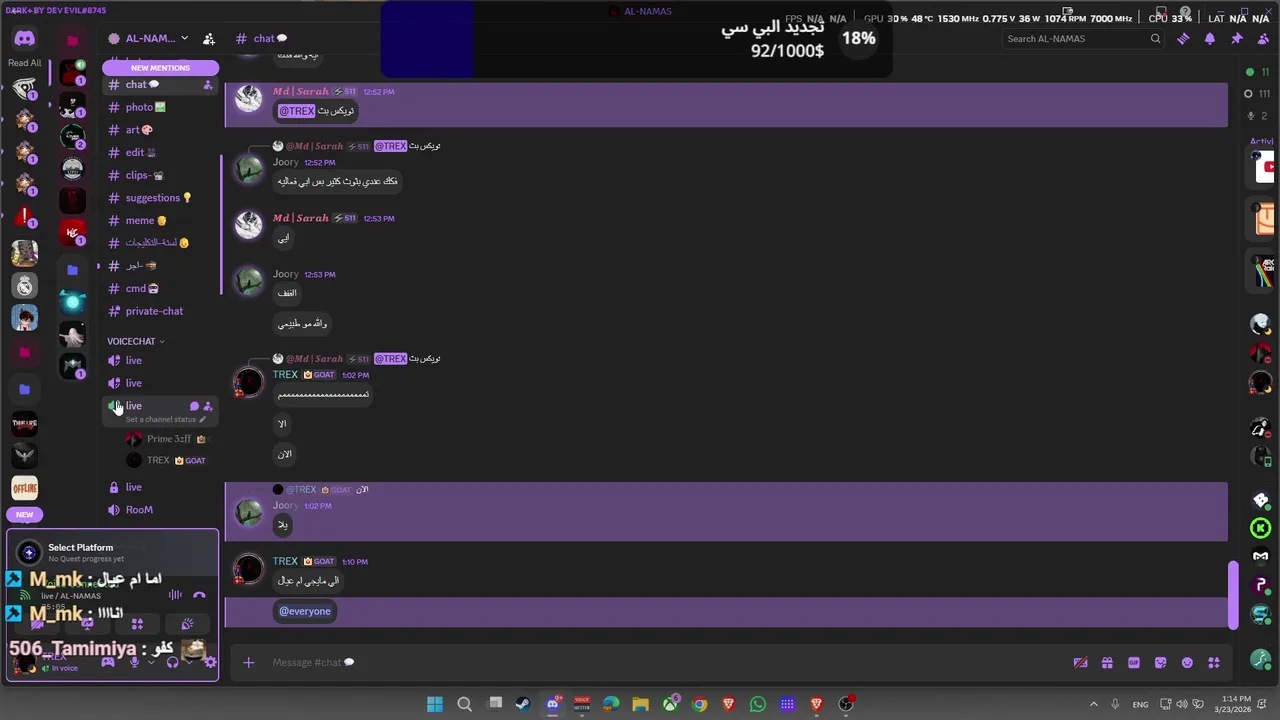Open sticker picker in message bar
This screenshot has width=1280, height=720.
[x=1160, y=662]
